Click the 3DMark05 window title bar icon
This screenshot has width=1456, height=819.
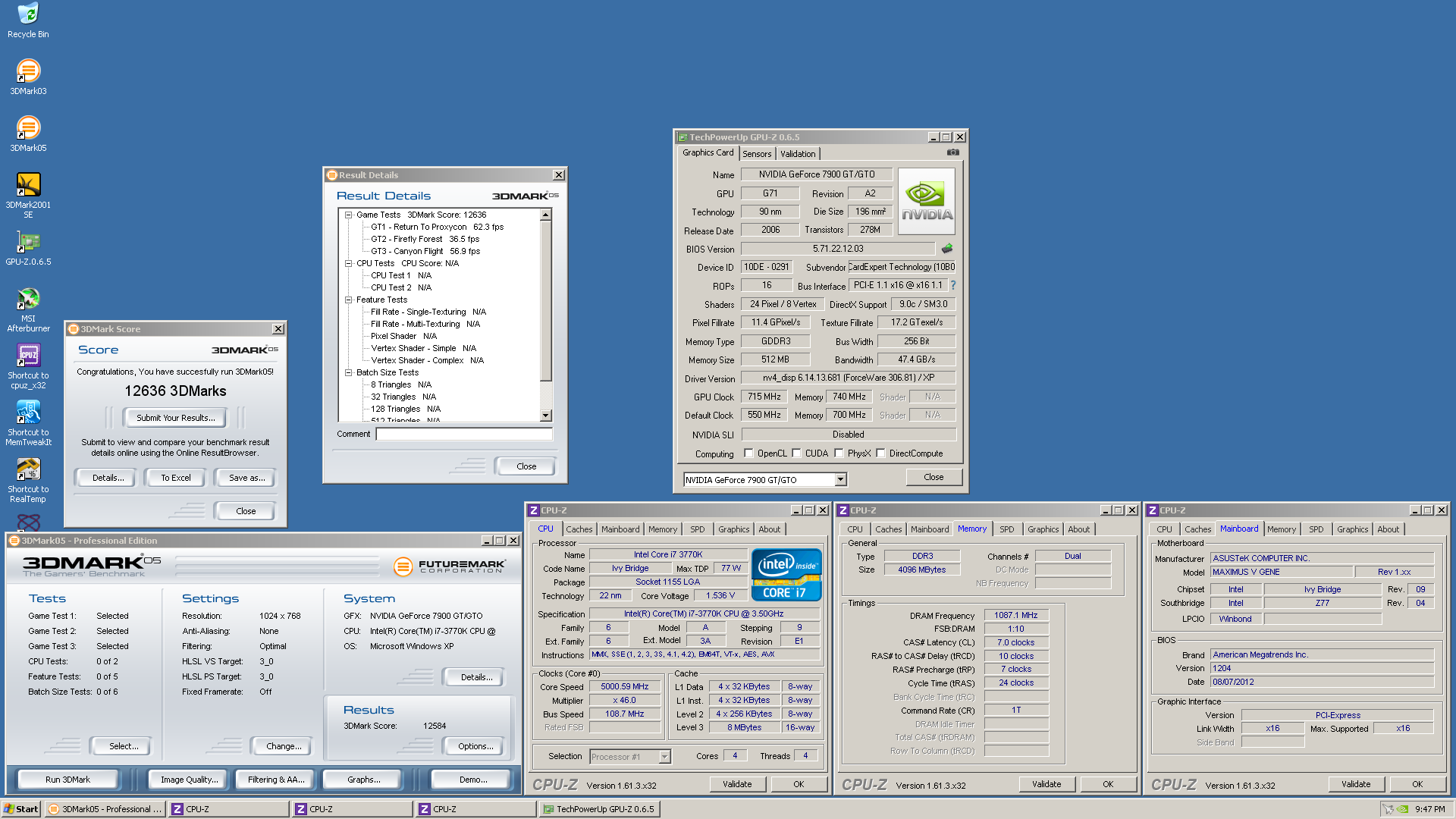click(x=14, y=541)
